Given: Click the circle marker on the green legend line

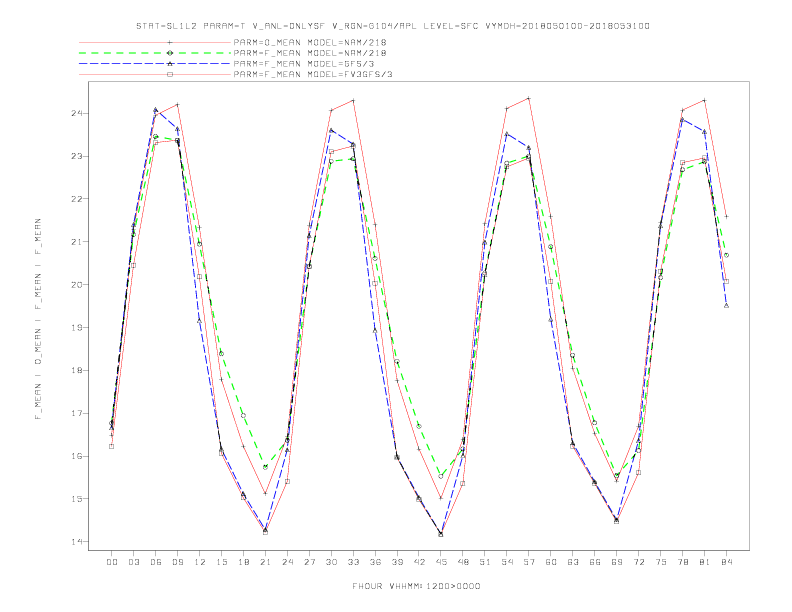Looking at the screenshot, I should point(170,53).
